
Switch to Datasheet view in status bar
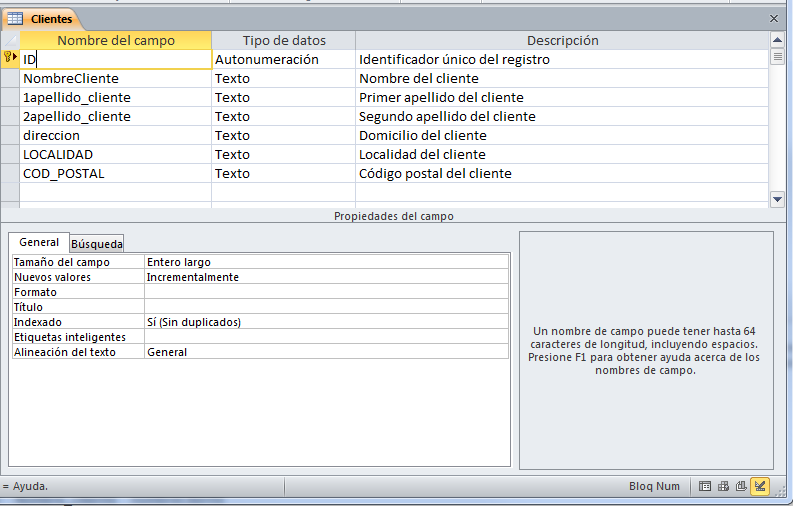pyautogui.click(x=706, y=487)
